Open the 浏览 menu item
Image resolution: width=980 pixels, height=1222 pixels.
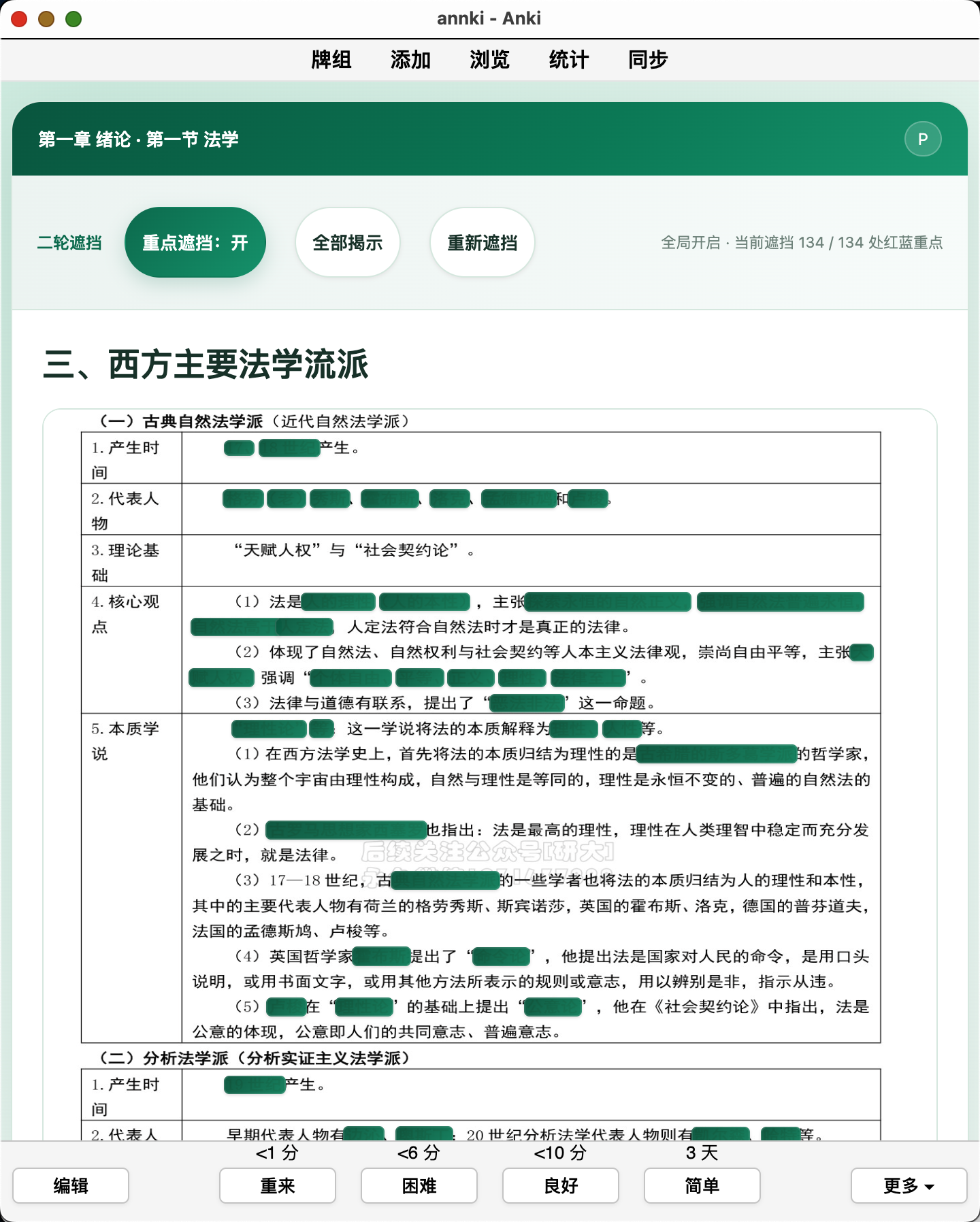[x=489, y=60]
